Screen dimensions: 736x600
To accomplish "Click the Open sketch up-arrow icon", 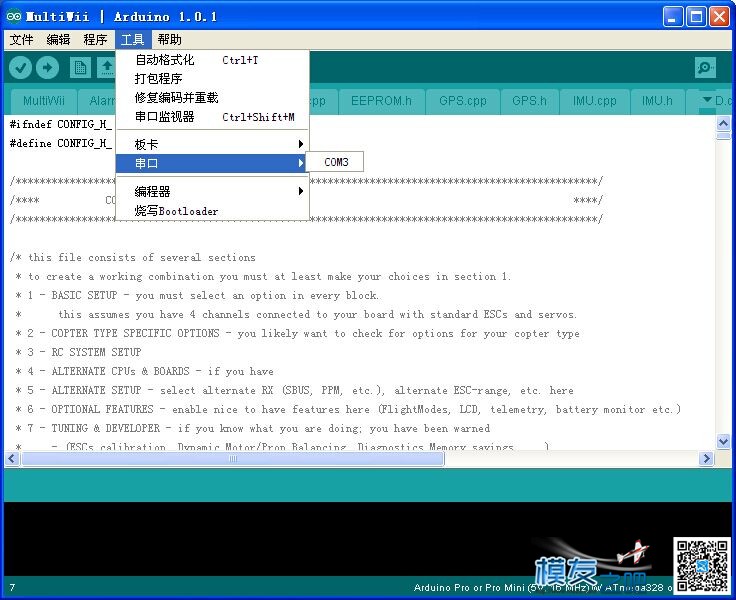I will coord(107,68).
